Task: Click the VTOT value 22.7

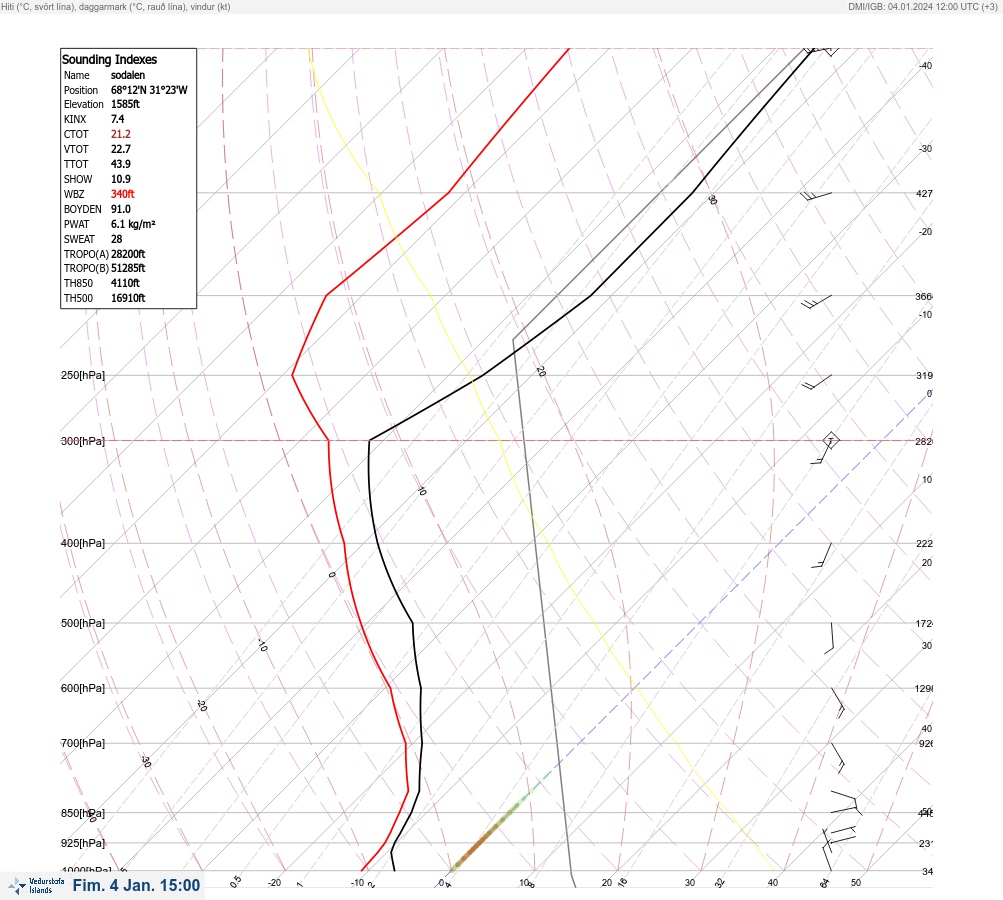Action: [x=121, y=149]
